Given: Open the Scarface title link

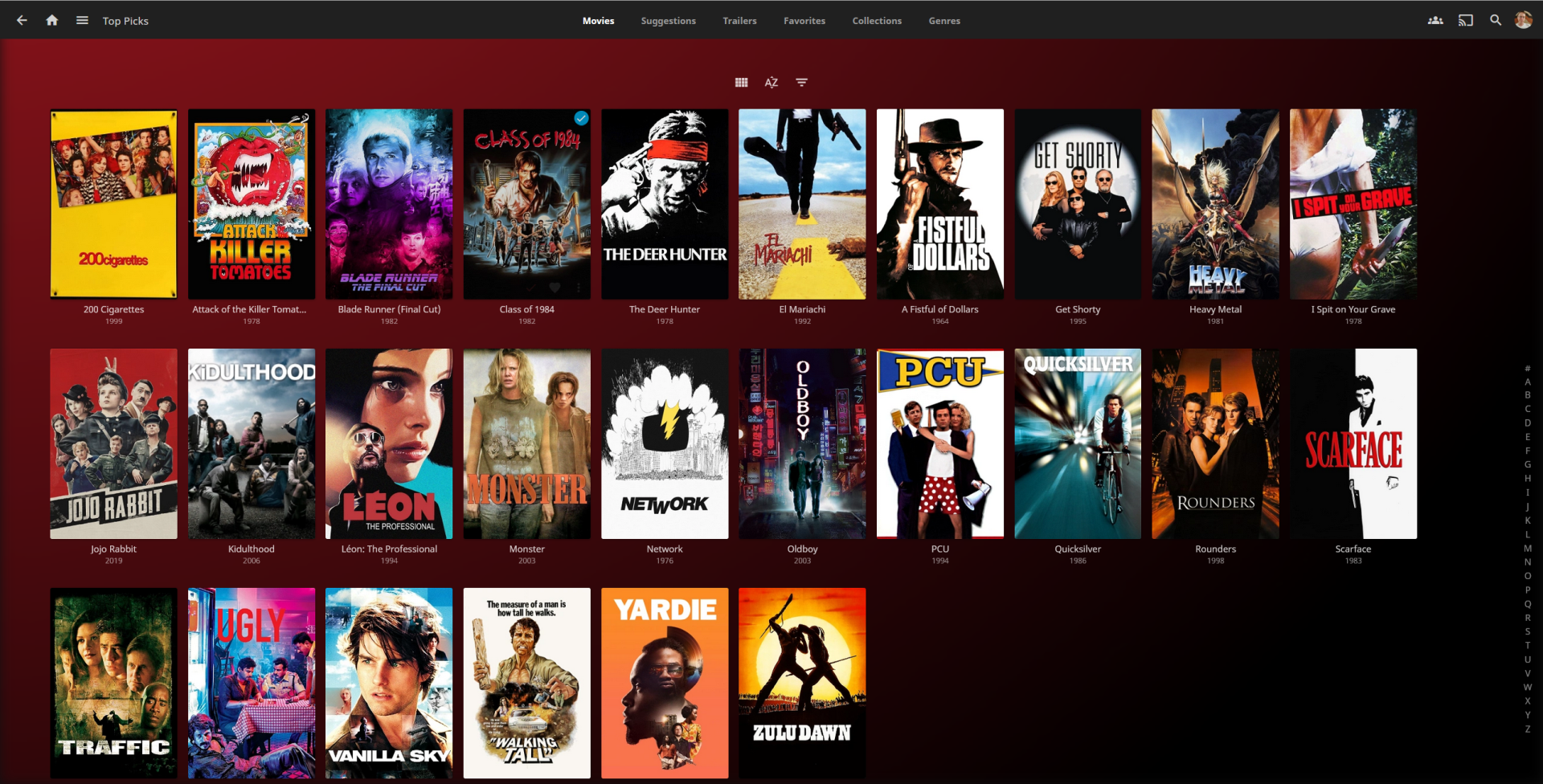Looking at the screenshot, I should [1353, 549].
